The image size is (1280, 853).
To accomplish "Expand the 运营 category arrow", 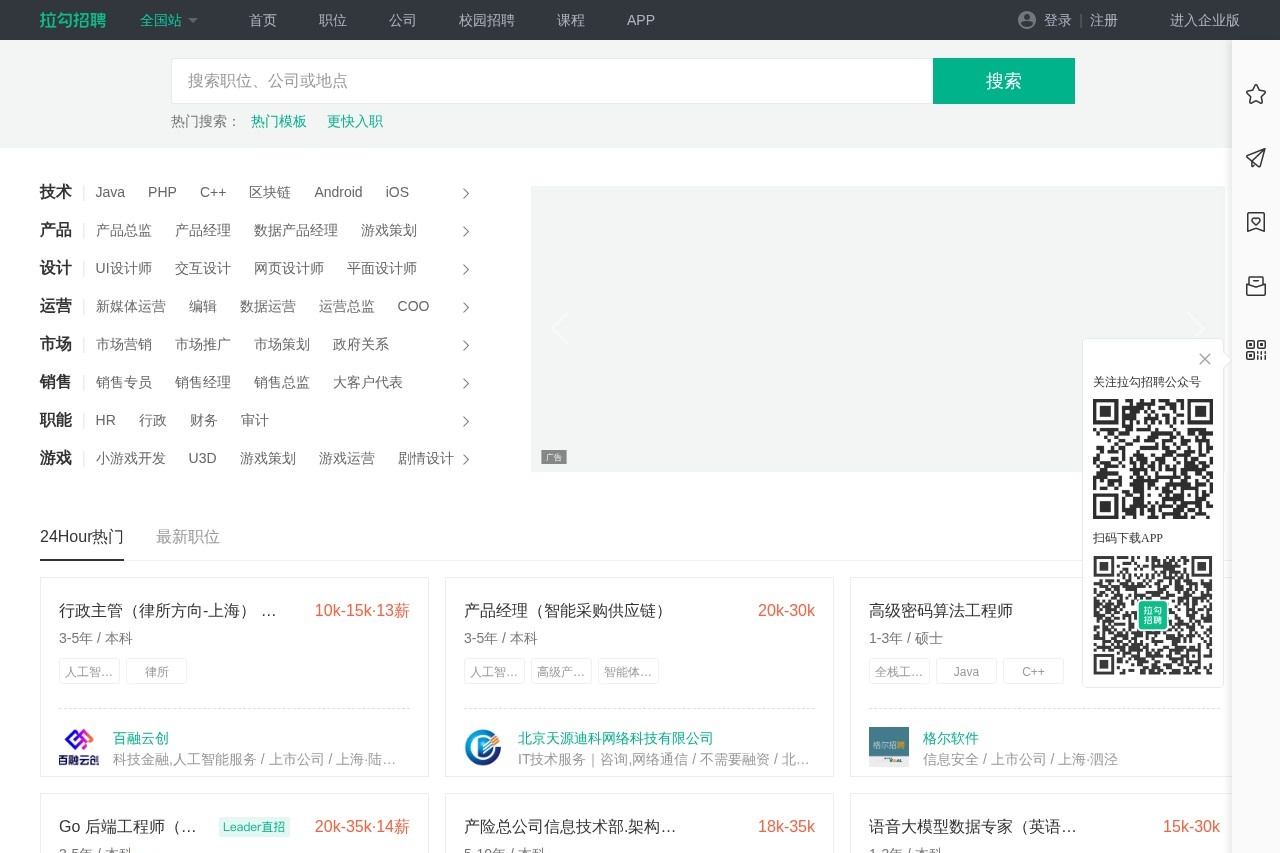I will 466,307.
